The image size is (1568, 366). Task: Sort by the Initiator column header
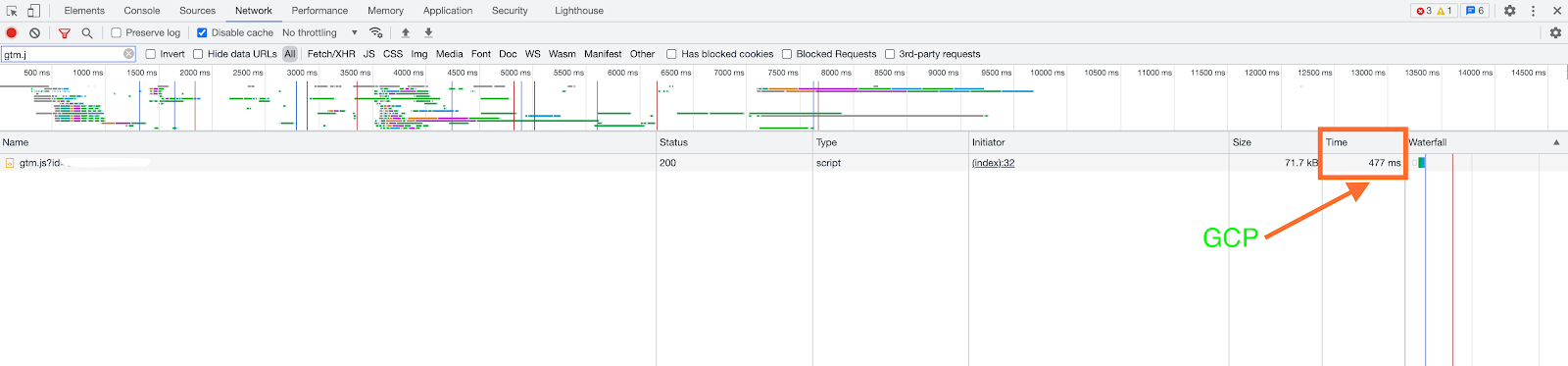pyautogui.click(x=1099, y=142)
